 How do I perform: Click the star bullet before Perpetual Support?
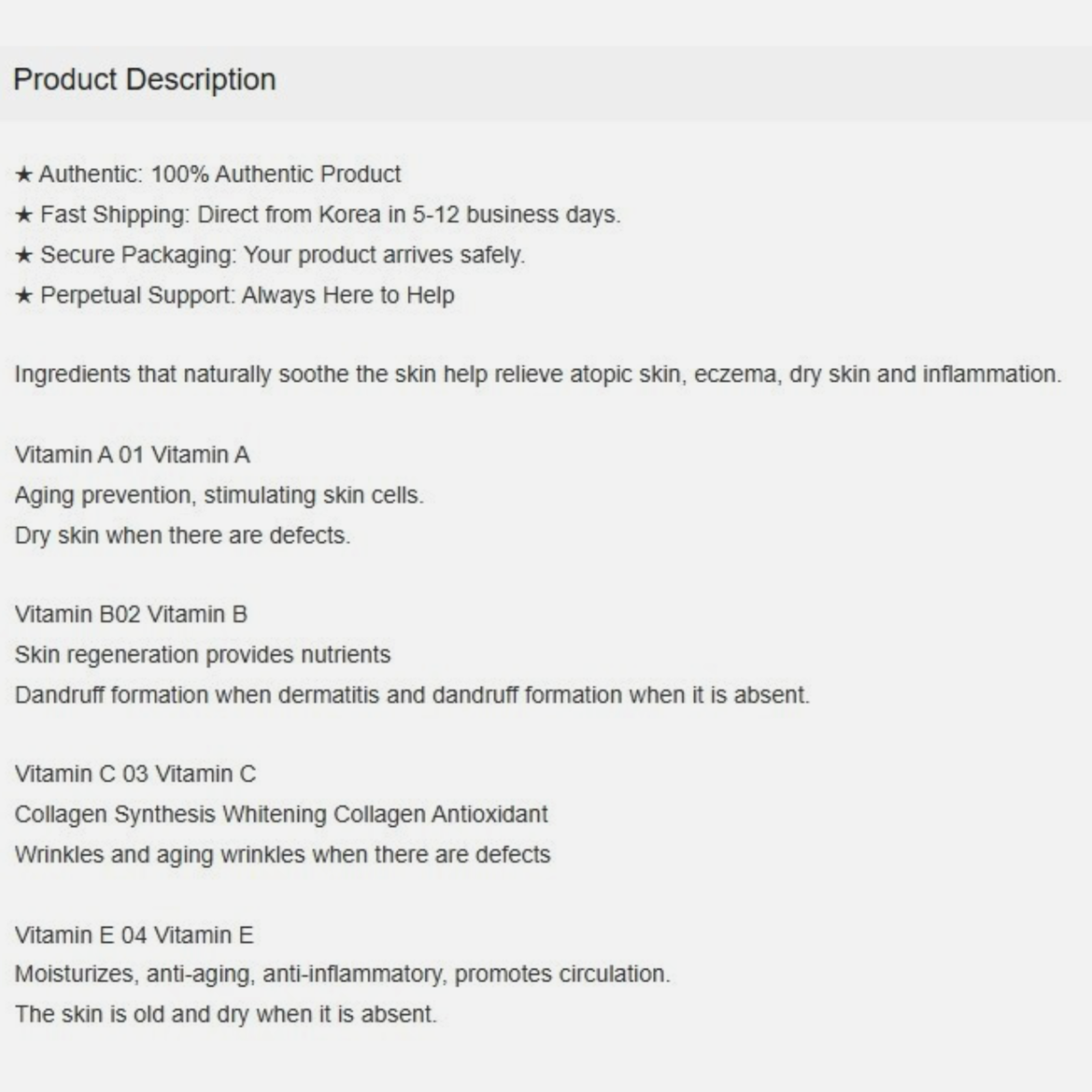23,296
